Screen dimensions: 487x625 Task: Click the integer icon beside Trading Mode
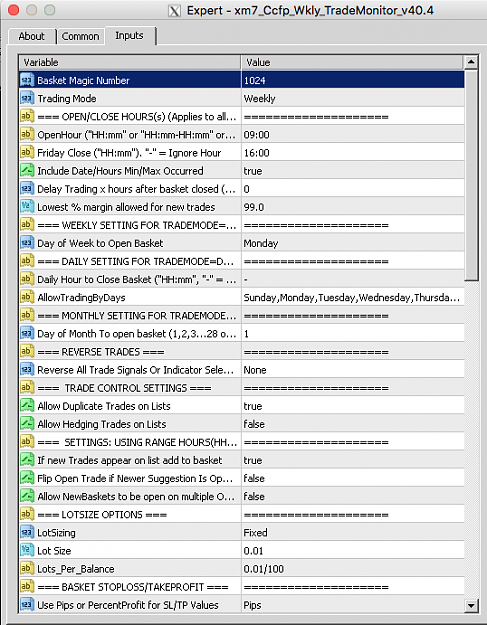pos(27,98)
